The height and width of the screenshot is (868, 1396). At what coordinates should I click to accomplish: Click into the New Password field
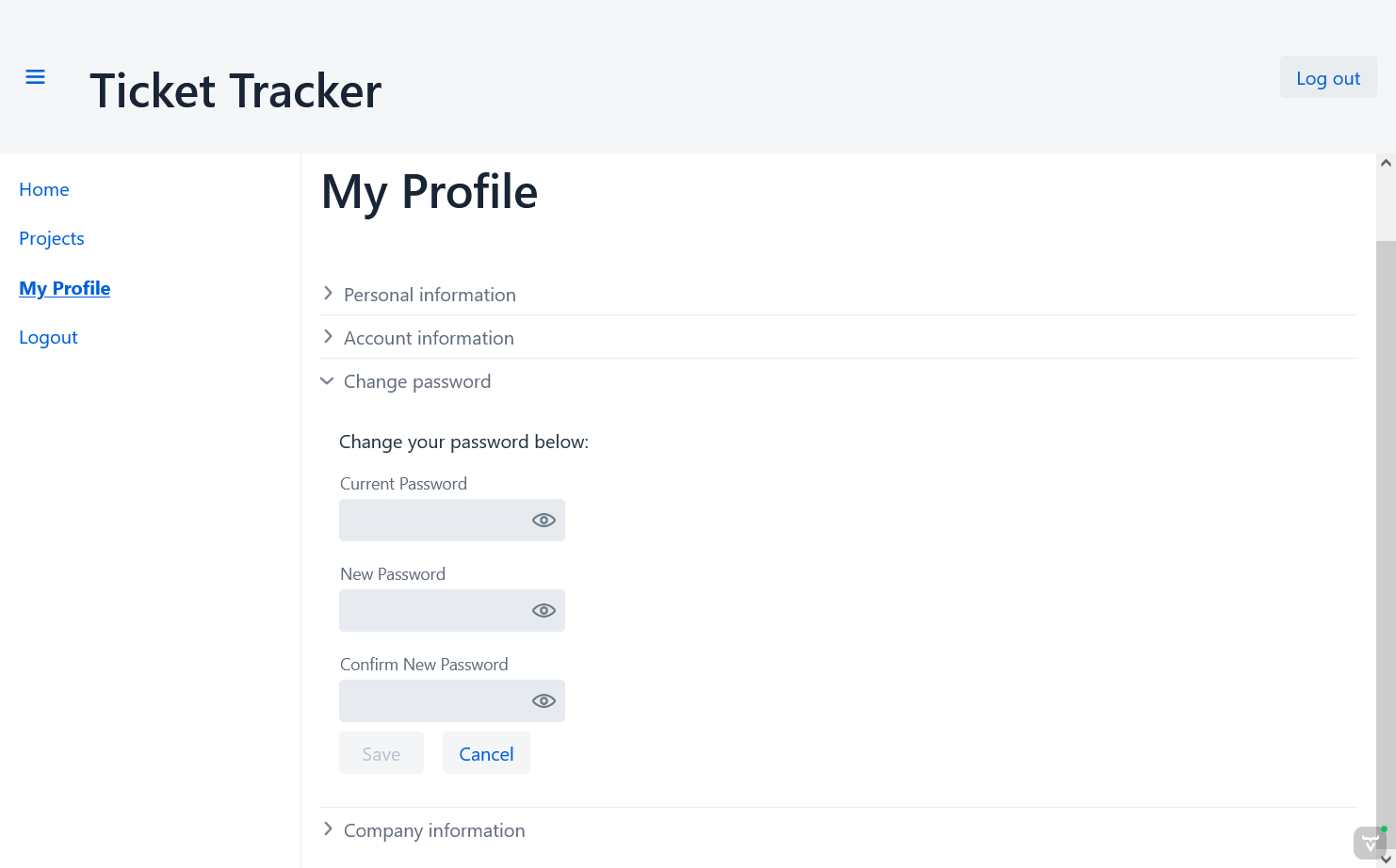[433, 611]
